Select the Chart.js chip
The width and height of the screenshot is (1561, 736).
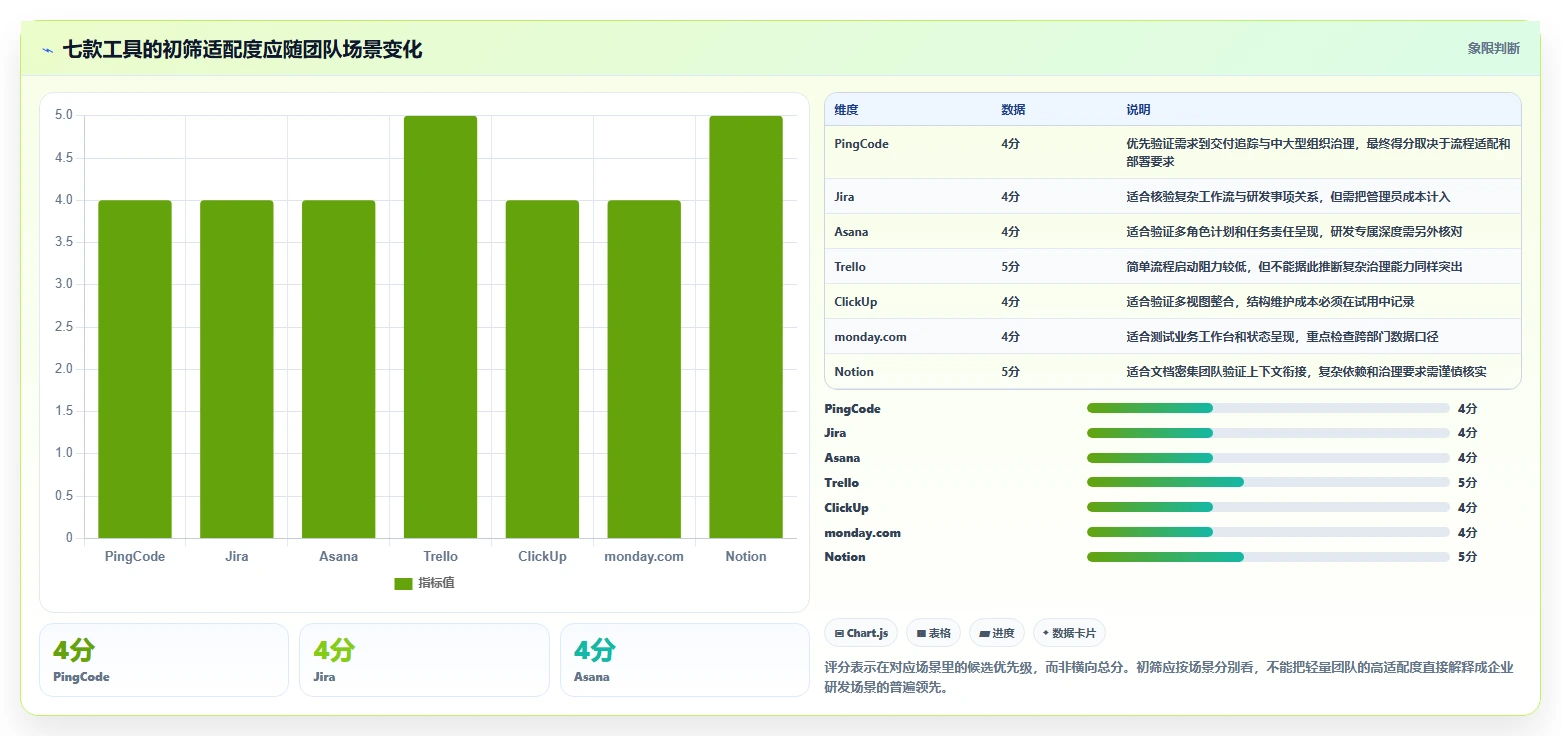pos(861,633)
